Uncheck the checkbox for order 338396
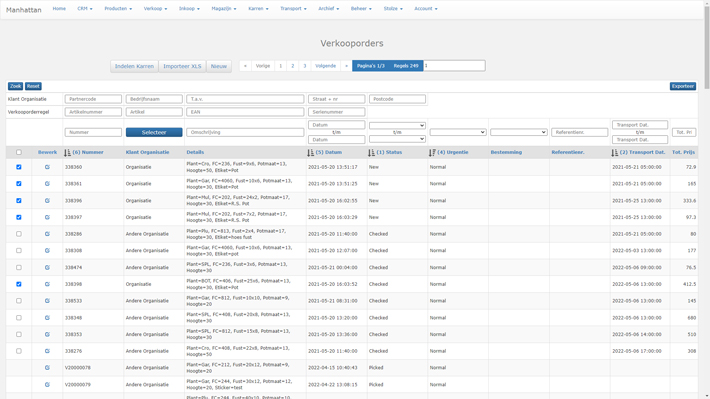 point(19,201)
